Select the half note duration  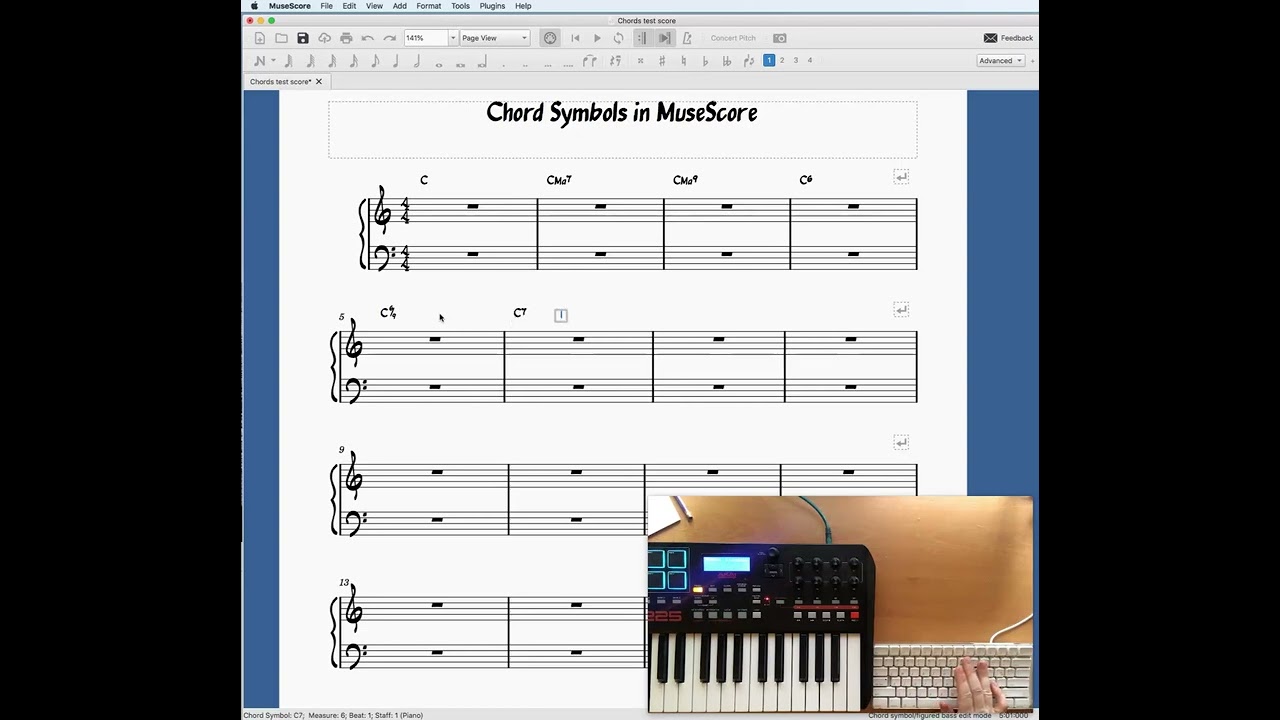[x=417, y=61]
